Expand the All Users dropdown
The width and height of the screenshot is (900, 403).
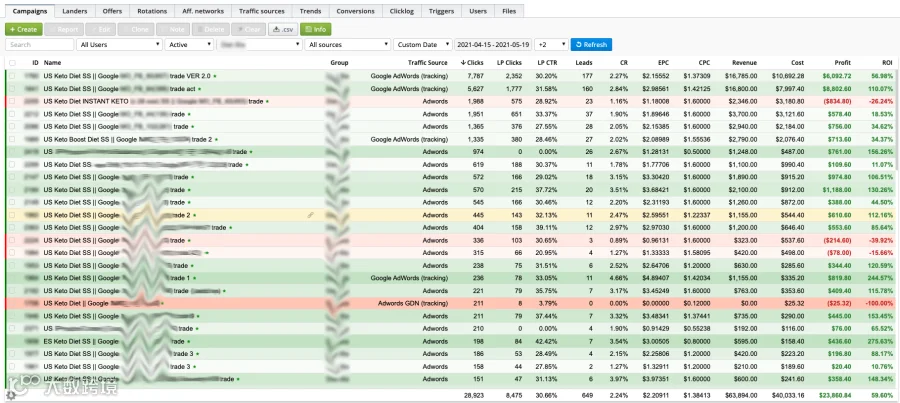119,44
